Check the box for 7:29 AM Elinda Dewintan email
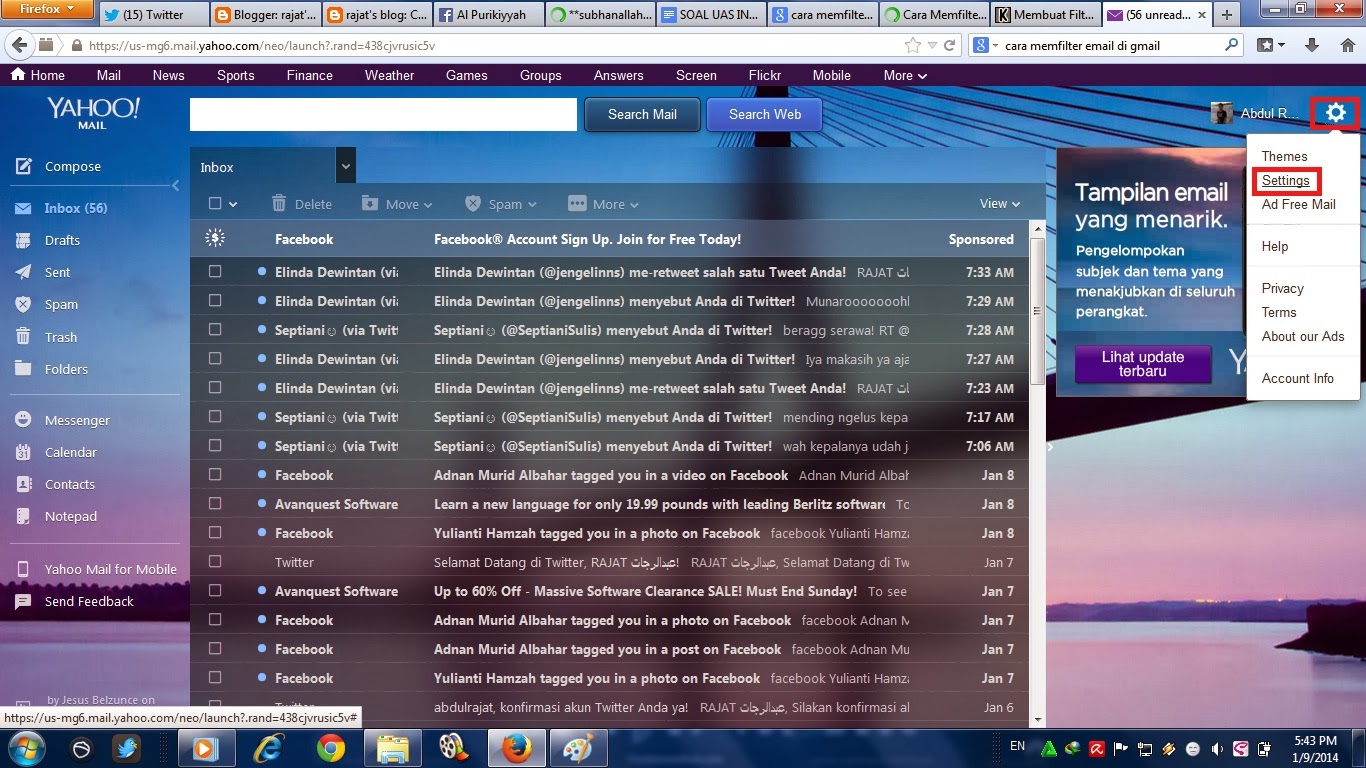Viewport: 1366px width, 768px height. [214, 300]
